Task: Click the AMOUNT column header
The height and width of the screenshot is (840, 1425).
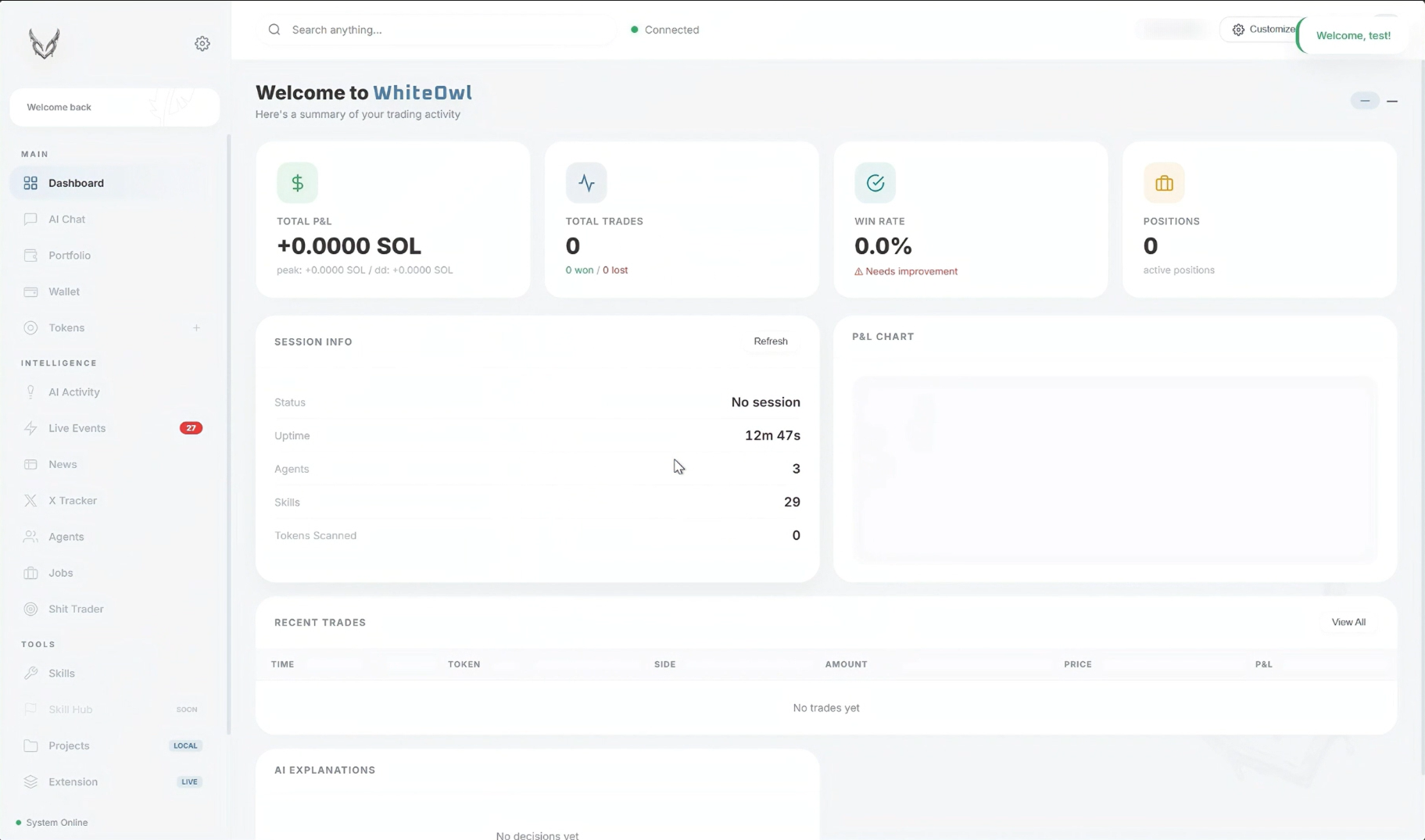Action: (x=846, y=664)
